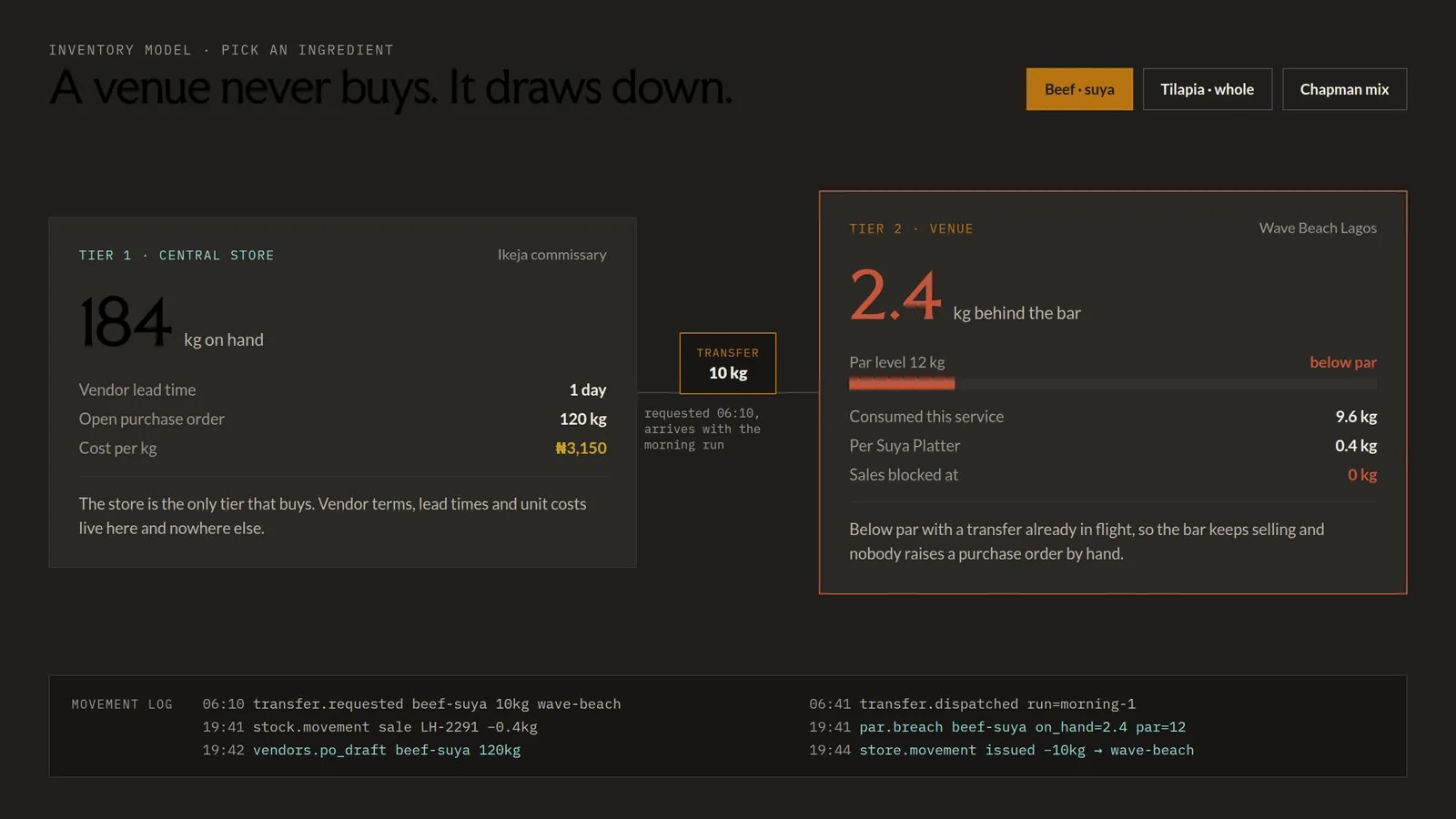The height and width of the screenshot is (819, 1456).
Task: Click the Tier 2 · Venue heading
Action: point(911,229)
